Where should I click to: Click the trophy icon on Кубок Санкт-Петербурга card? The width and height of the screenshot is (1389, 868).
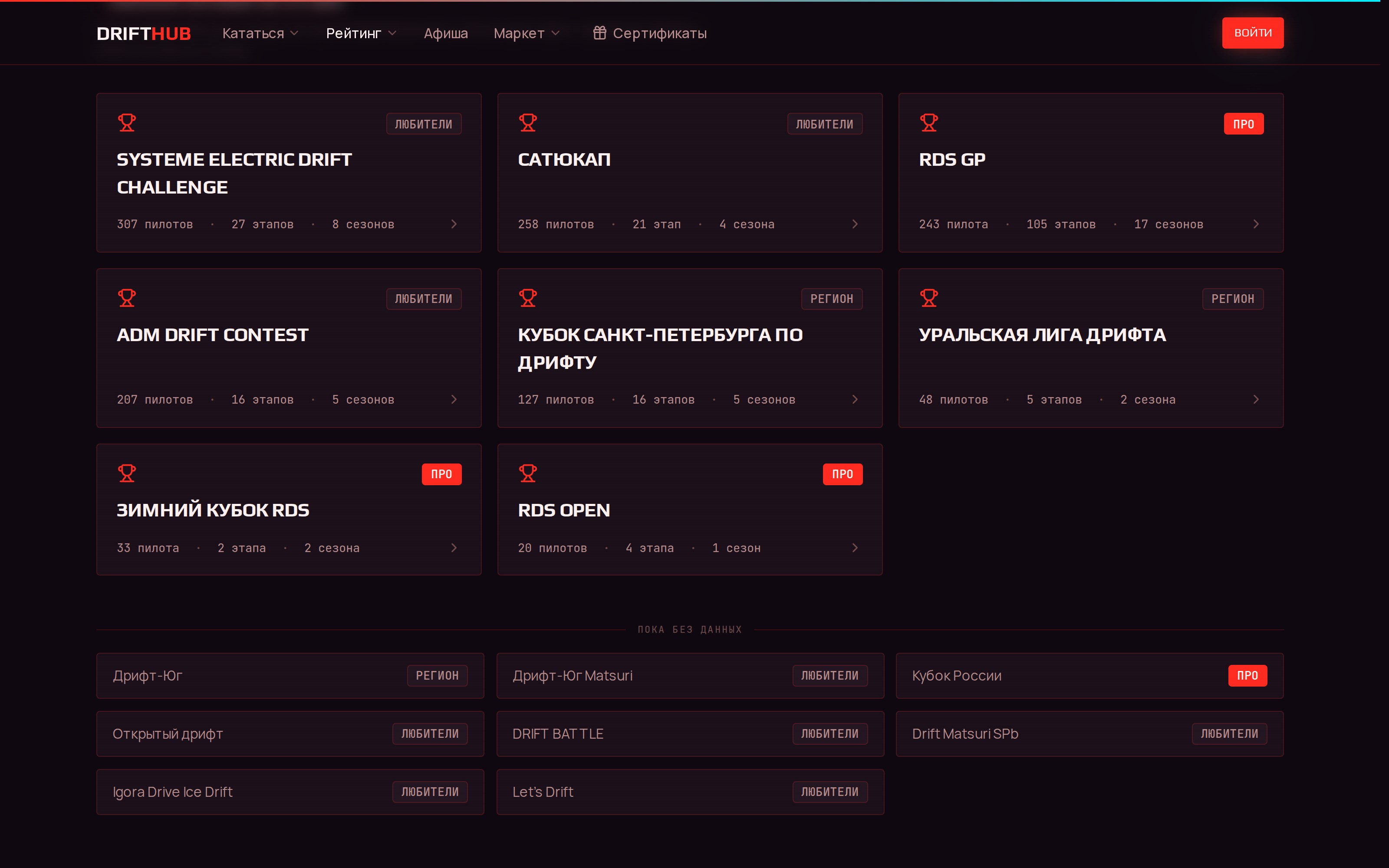pyautogui.click(x=527, y=298)
